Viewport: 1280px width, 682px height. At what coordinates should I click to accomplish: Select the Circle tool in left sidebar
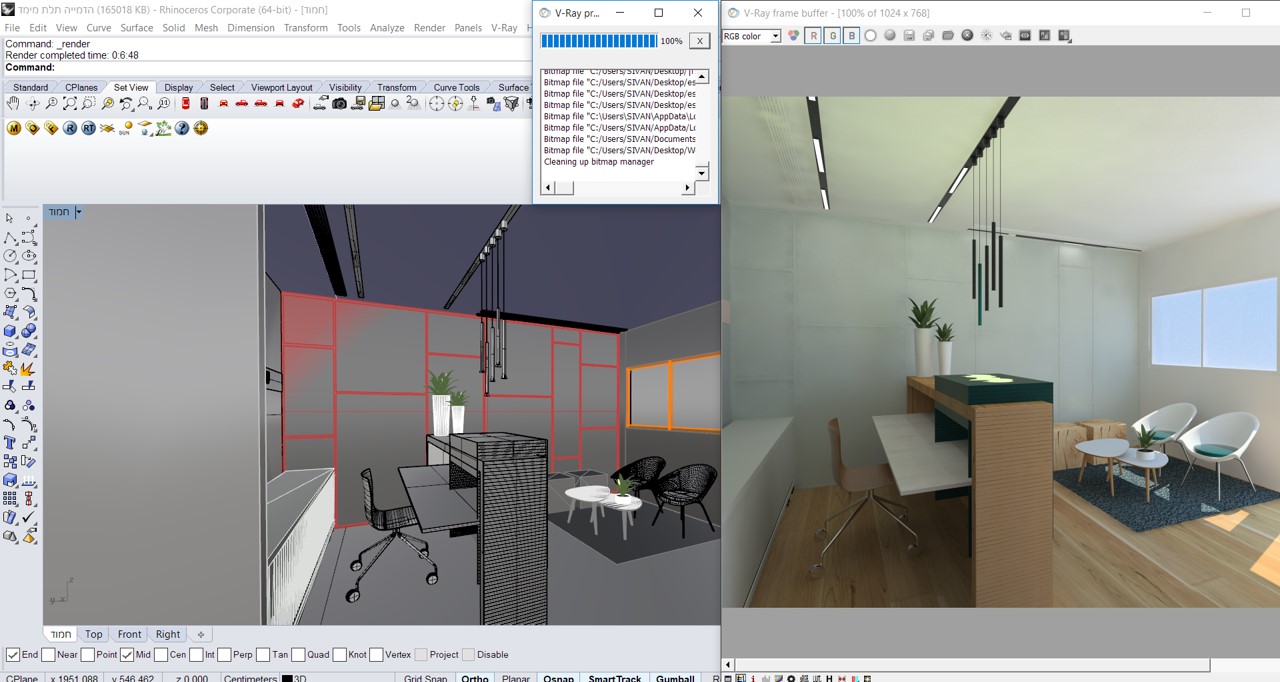9,255
